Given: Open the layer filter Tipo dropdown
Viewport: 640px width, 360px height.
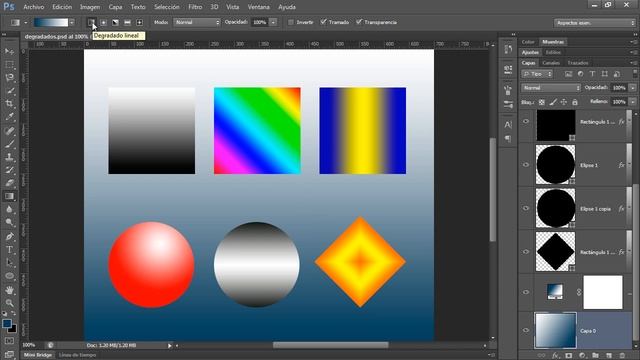Looking at the screenshot, I should [537, 74].
